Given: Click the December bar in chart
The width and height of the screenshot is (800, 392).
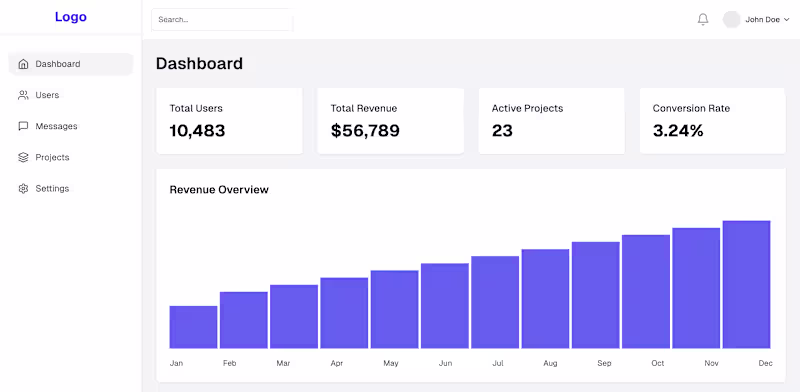Looking at the screenshot, I should pos(746,284).
